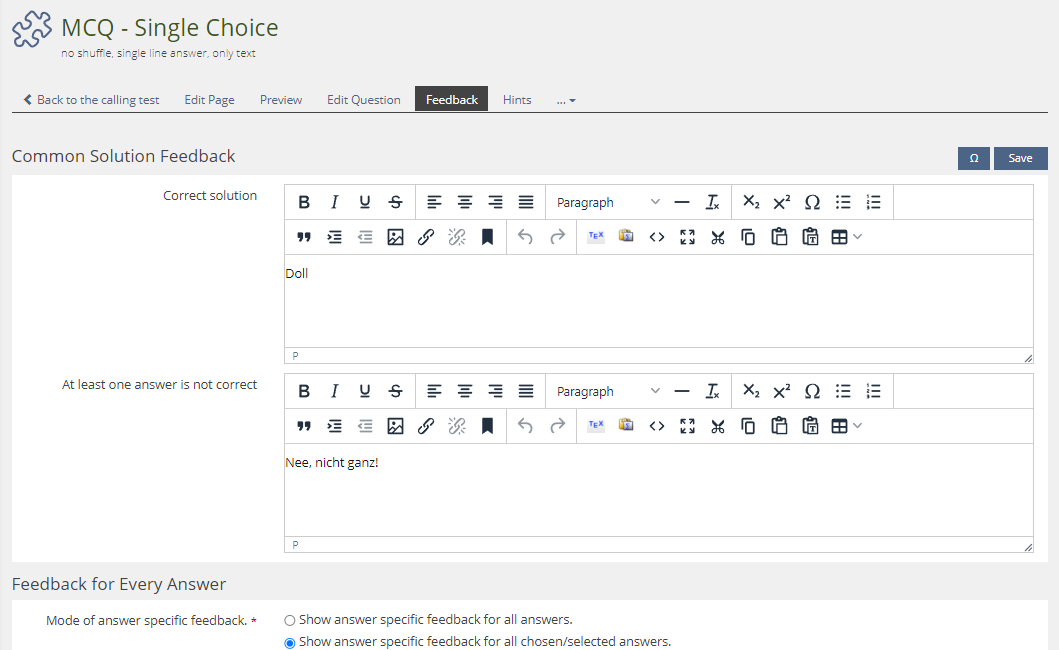Open the Hints tab

(517, 100)
